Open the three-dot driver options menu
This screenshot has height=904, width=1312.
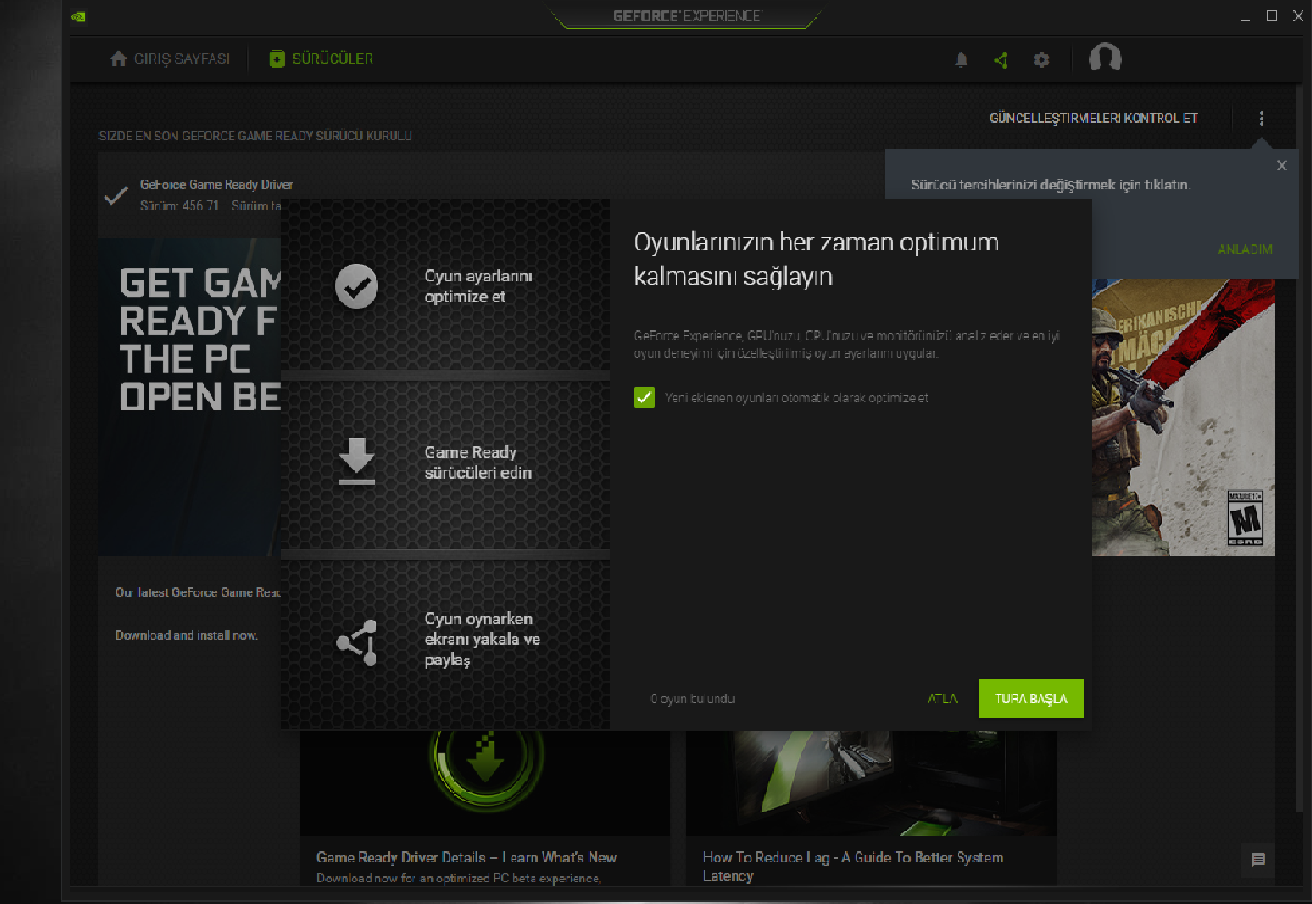coord(1261,119)
